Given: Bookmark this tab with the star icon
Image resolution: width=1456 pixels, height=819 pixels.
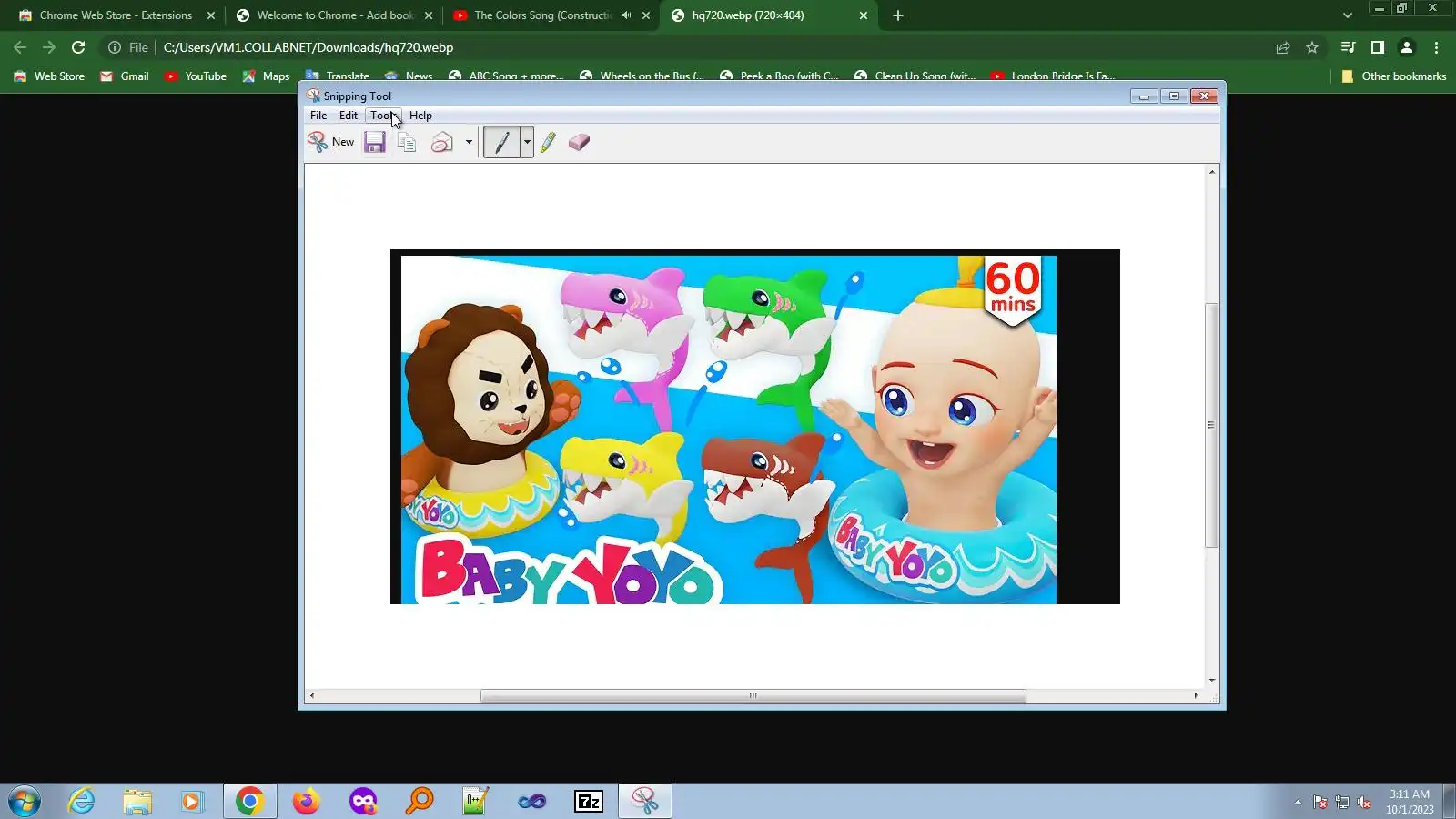Looking at the screenshot, I should (1312, 47).
